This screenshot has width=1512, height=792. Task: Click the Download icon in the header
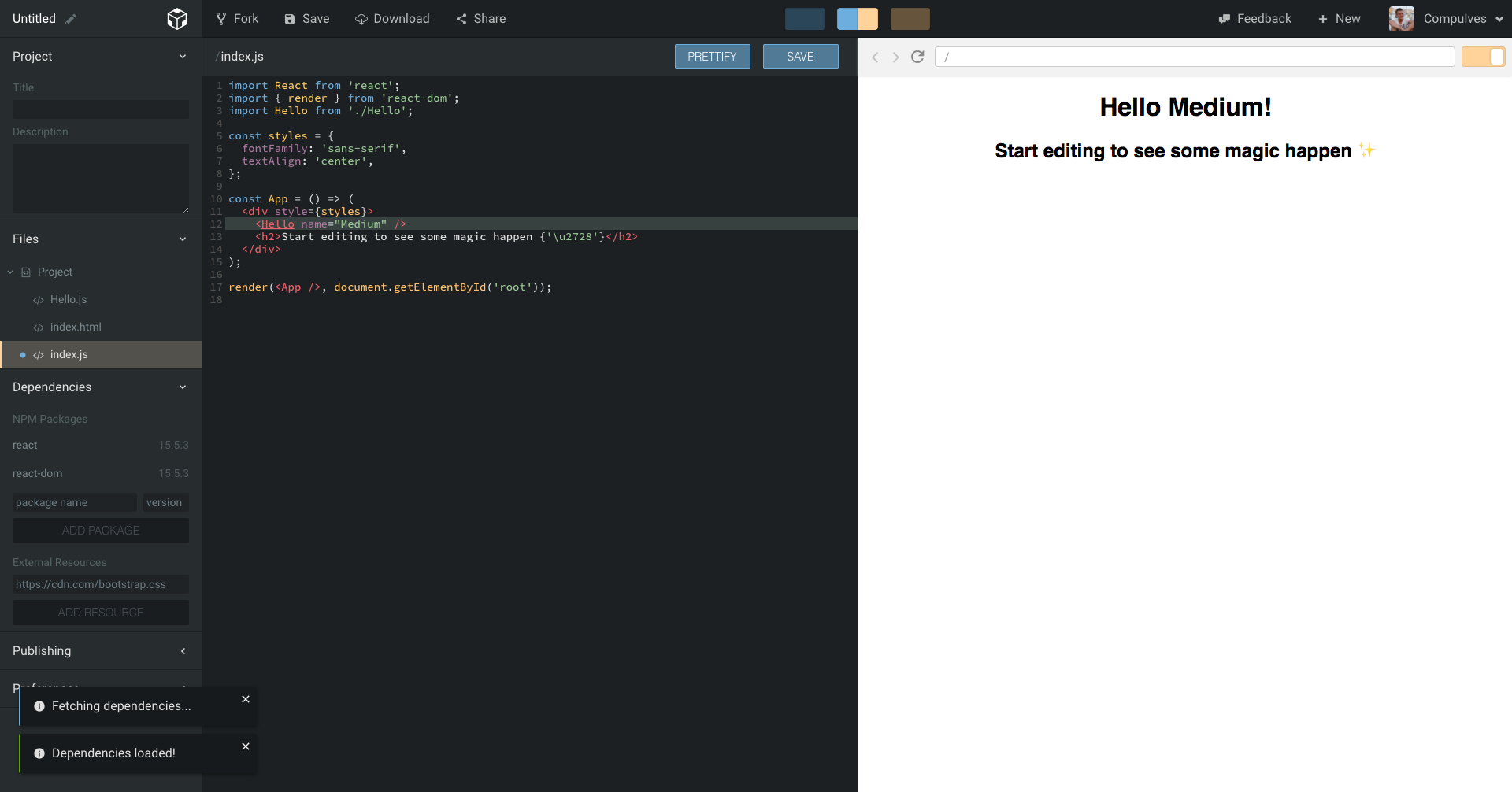363,18
